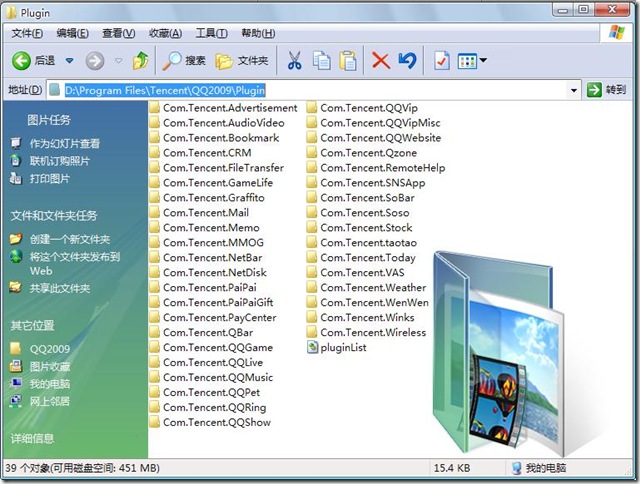
Task: Click 作为幻灯片查看 link
Action: point(64,144)
